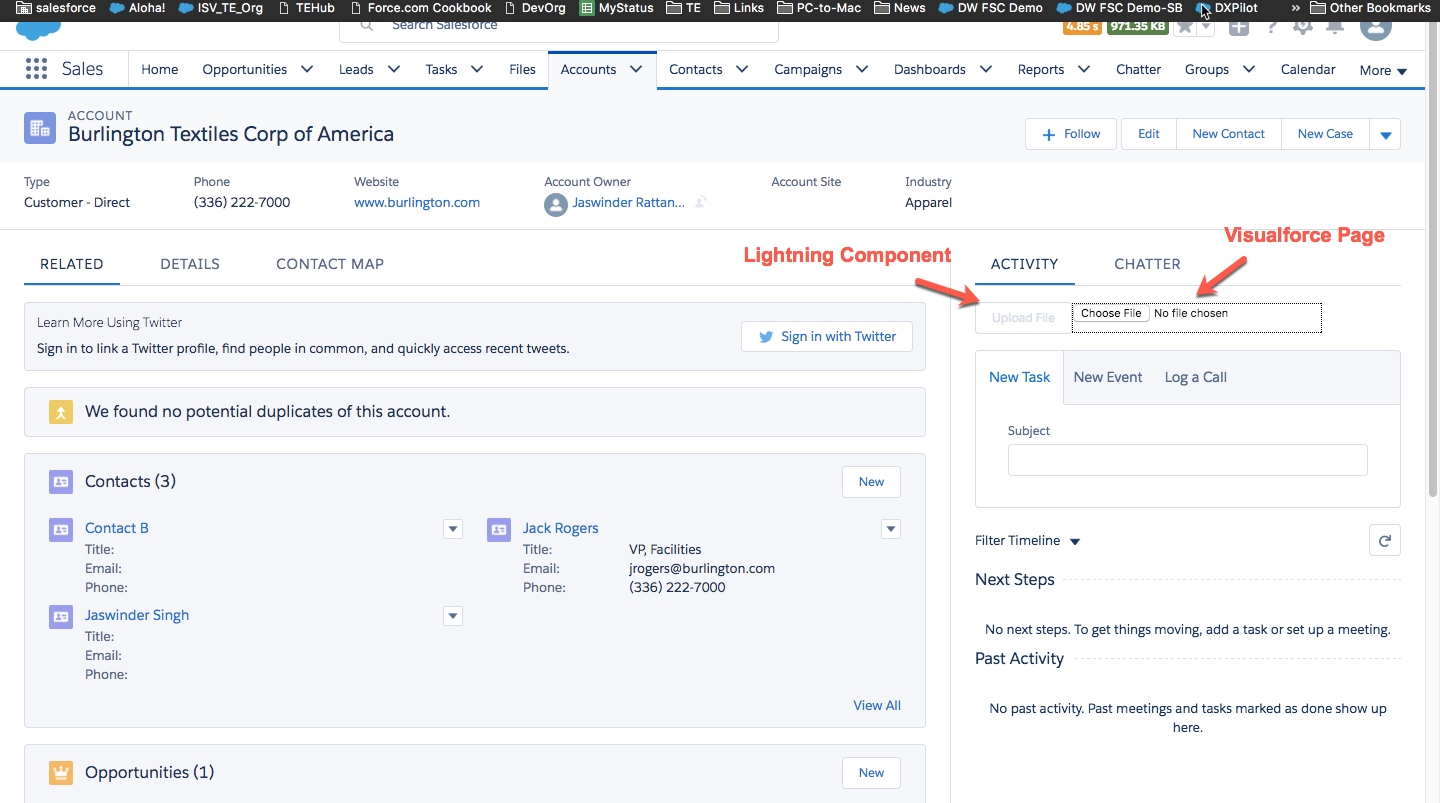Switch to the DETAILS tab
Screen dimensions: 1440x803
point(190,264)
